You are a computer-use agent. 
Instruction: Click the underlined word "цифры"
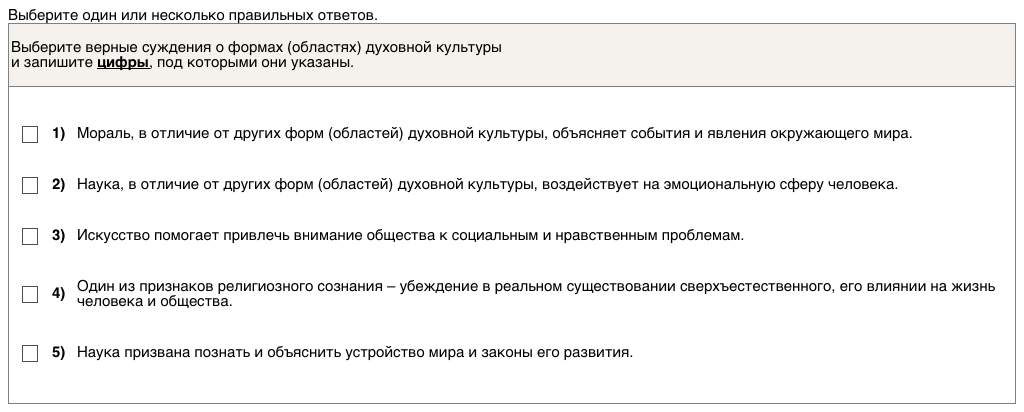pyautogui.click(x=122, y=62)
